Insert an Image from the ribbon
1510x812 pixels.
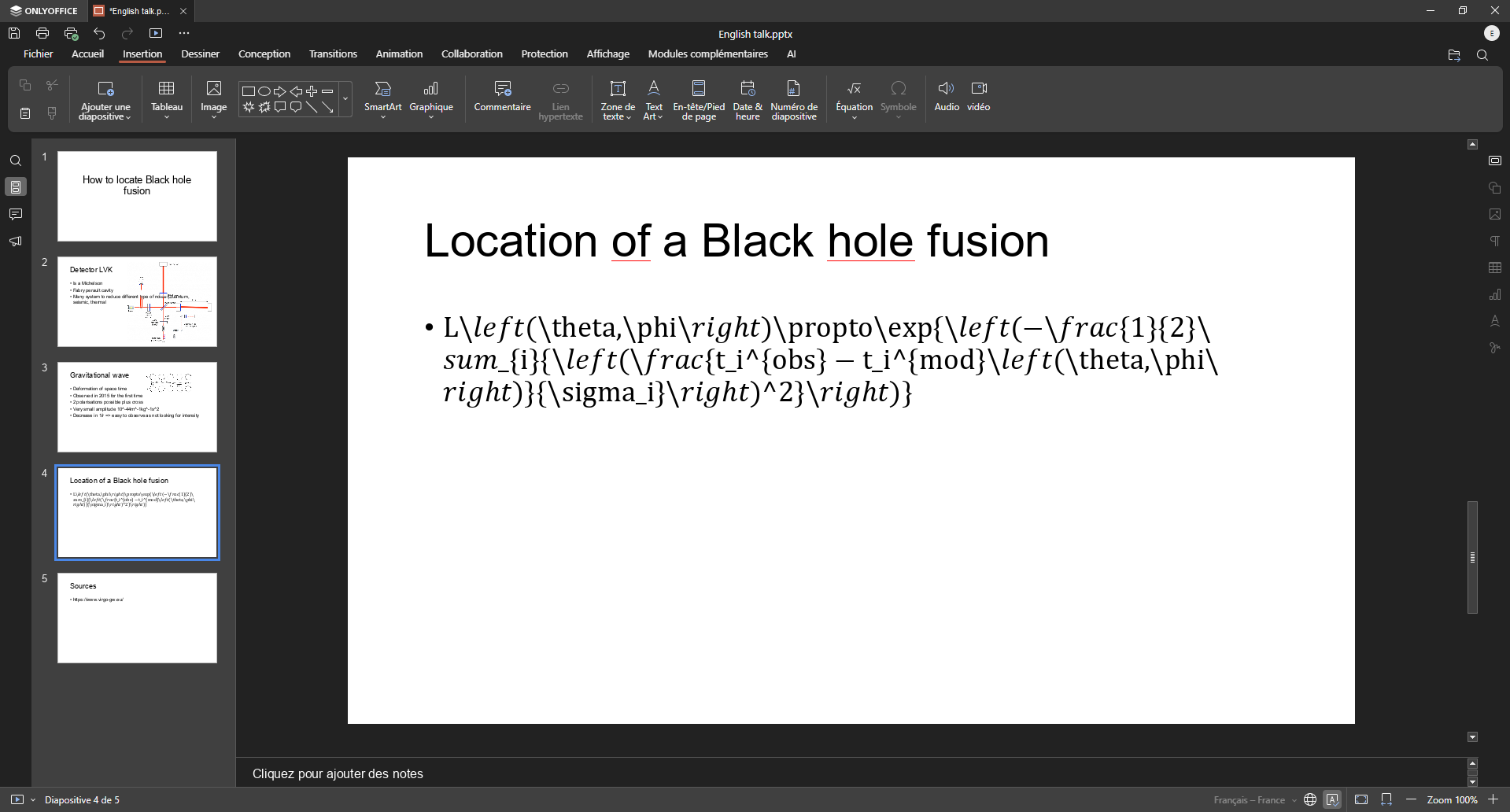pyautogui.click(x=213, y=89)
